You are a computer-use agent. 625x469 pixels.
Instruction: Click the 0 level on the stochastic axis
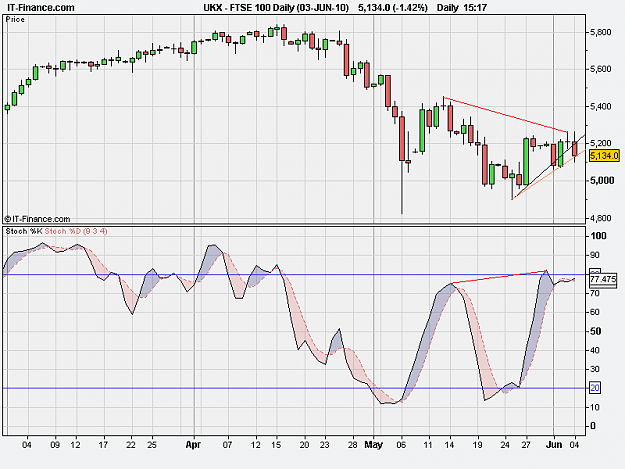click(x=593, y=426)
